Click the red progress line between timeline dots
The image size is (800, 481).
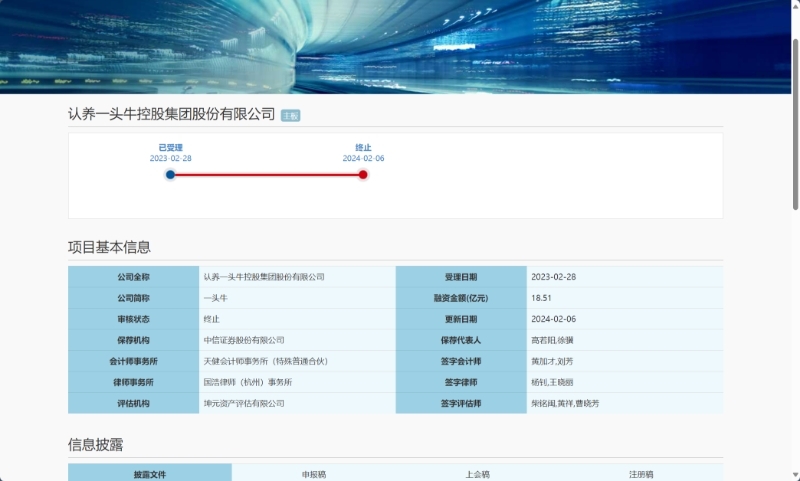click(x=266, y=175)
